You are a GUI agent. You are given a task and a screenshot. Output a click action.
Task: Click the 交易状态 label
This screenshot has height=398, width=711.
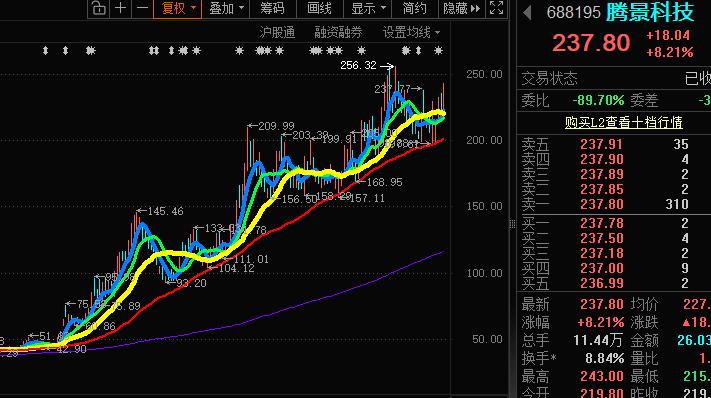click(549, 78)
